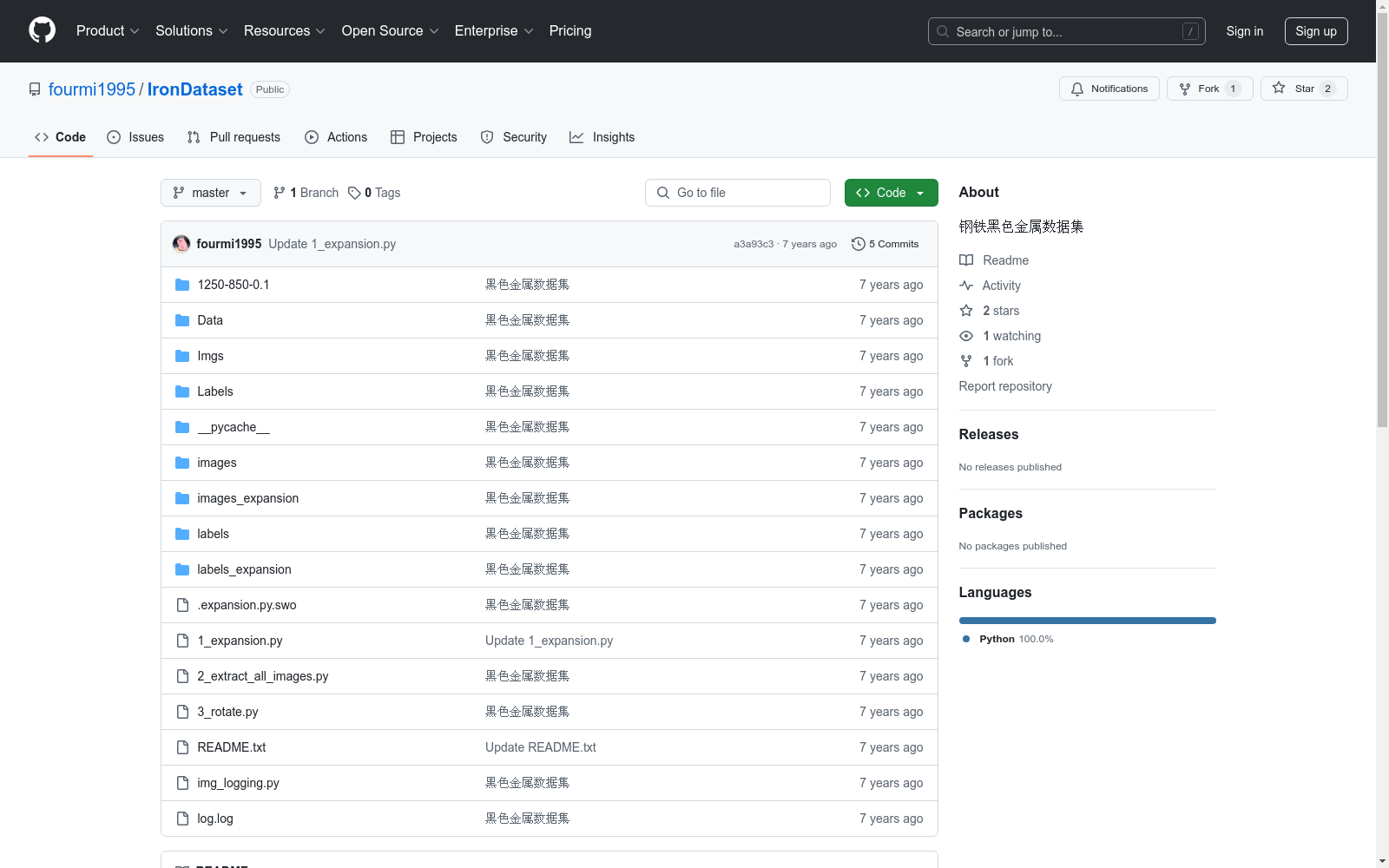Click the Sign in link

tap(1245, 31)
